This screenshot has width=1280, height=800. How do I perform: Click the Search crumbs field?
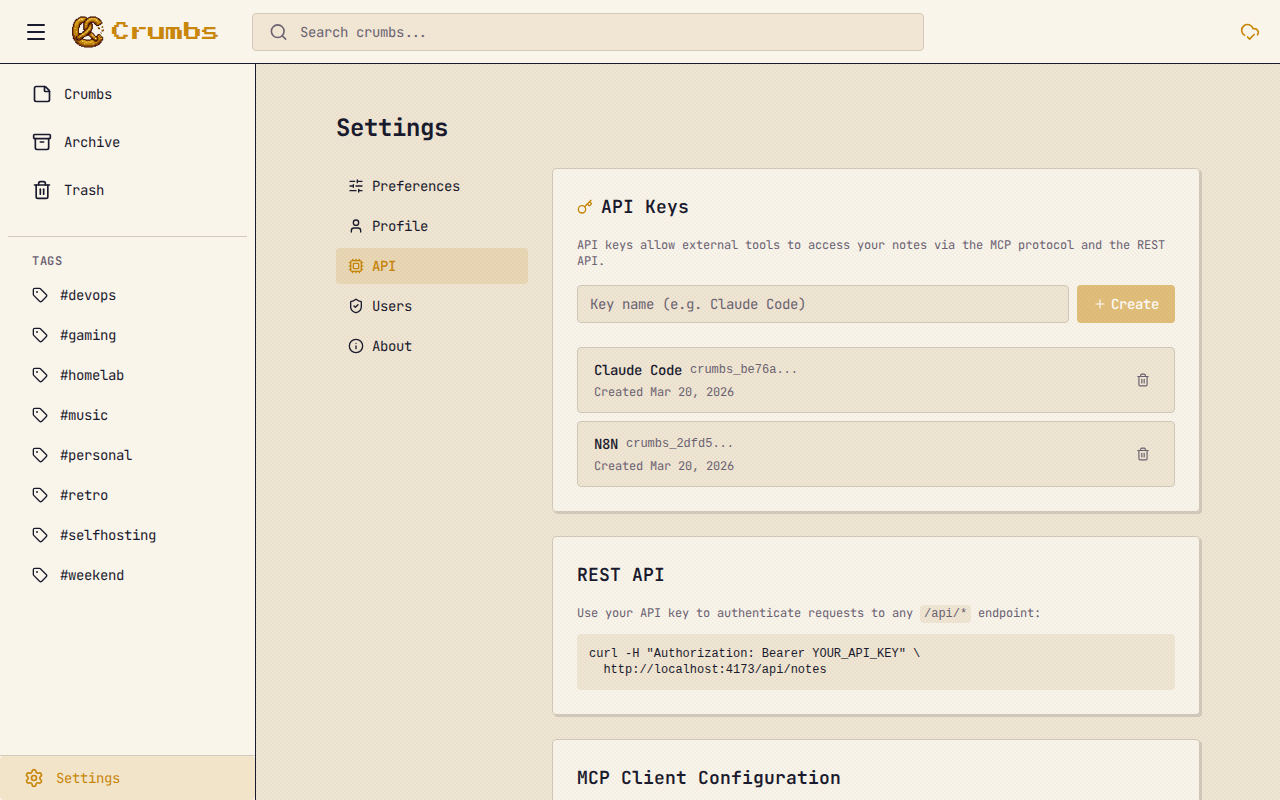point(588,32)
